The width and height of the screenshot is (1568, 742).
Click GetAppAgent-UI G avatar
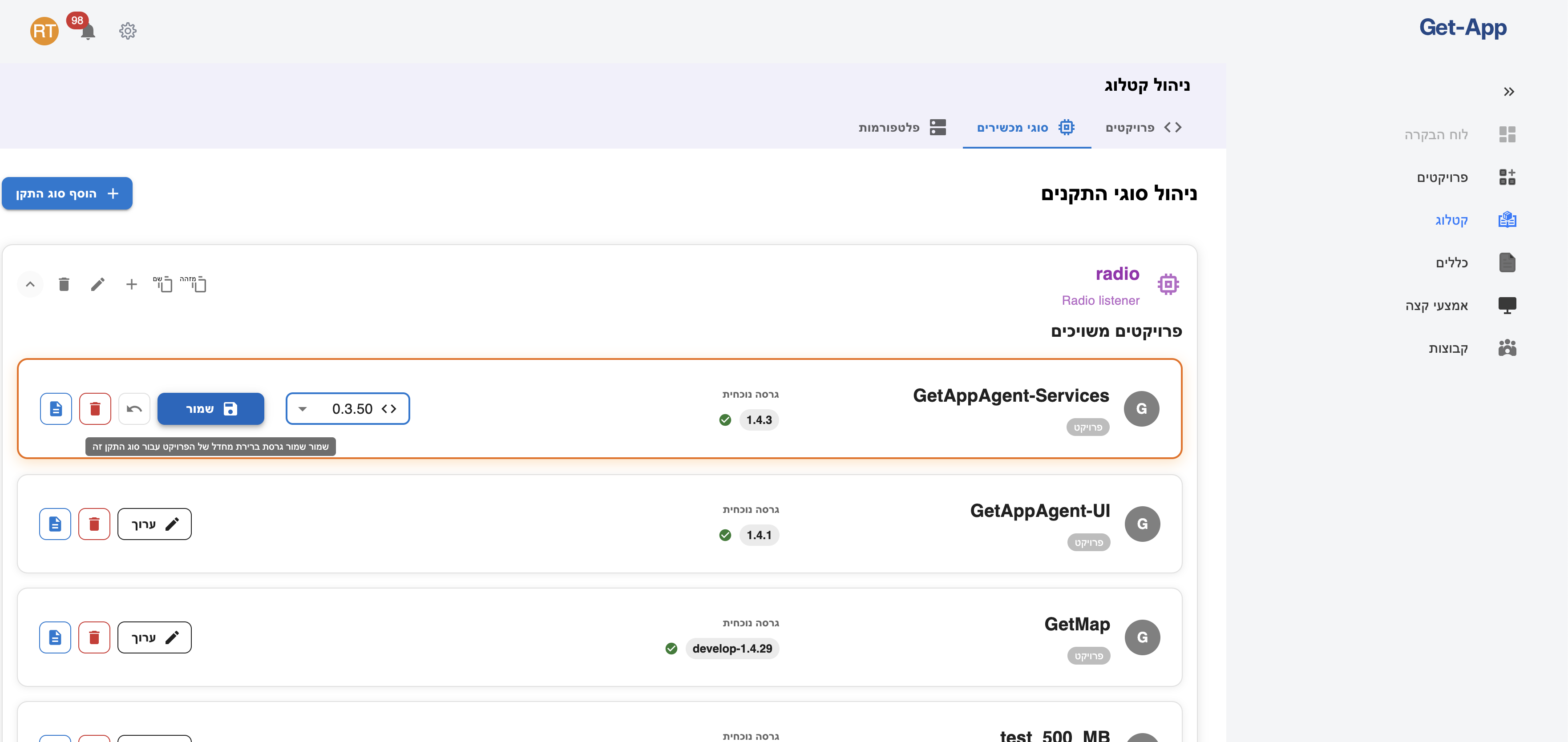coord(1143,524)
